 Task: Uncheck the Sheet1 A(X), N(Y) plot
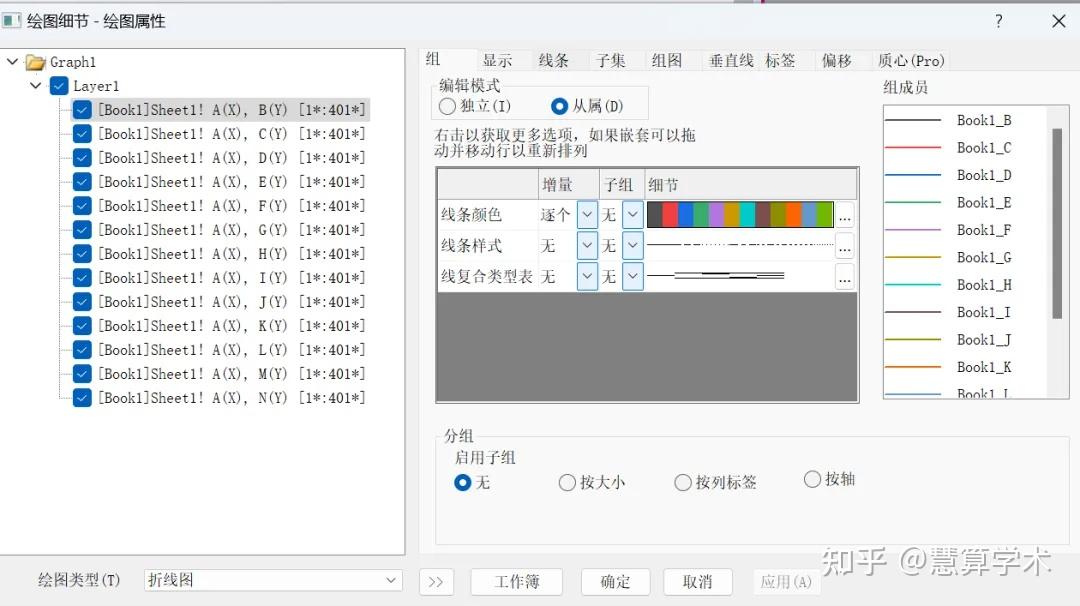tap(81, 397)
